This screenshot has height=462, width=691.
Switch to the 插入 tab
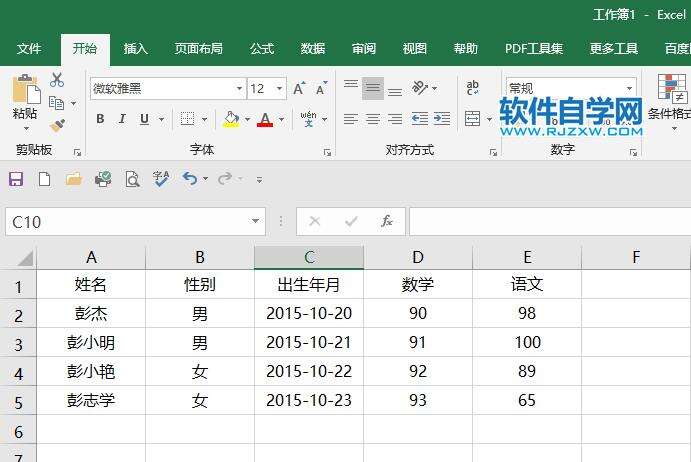coord(136,48)
